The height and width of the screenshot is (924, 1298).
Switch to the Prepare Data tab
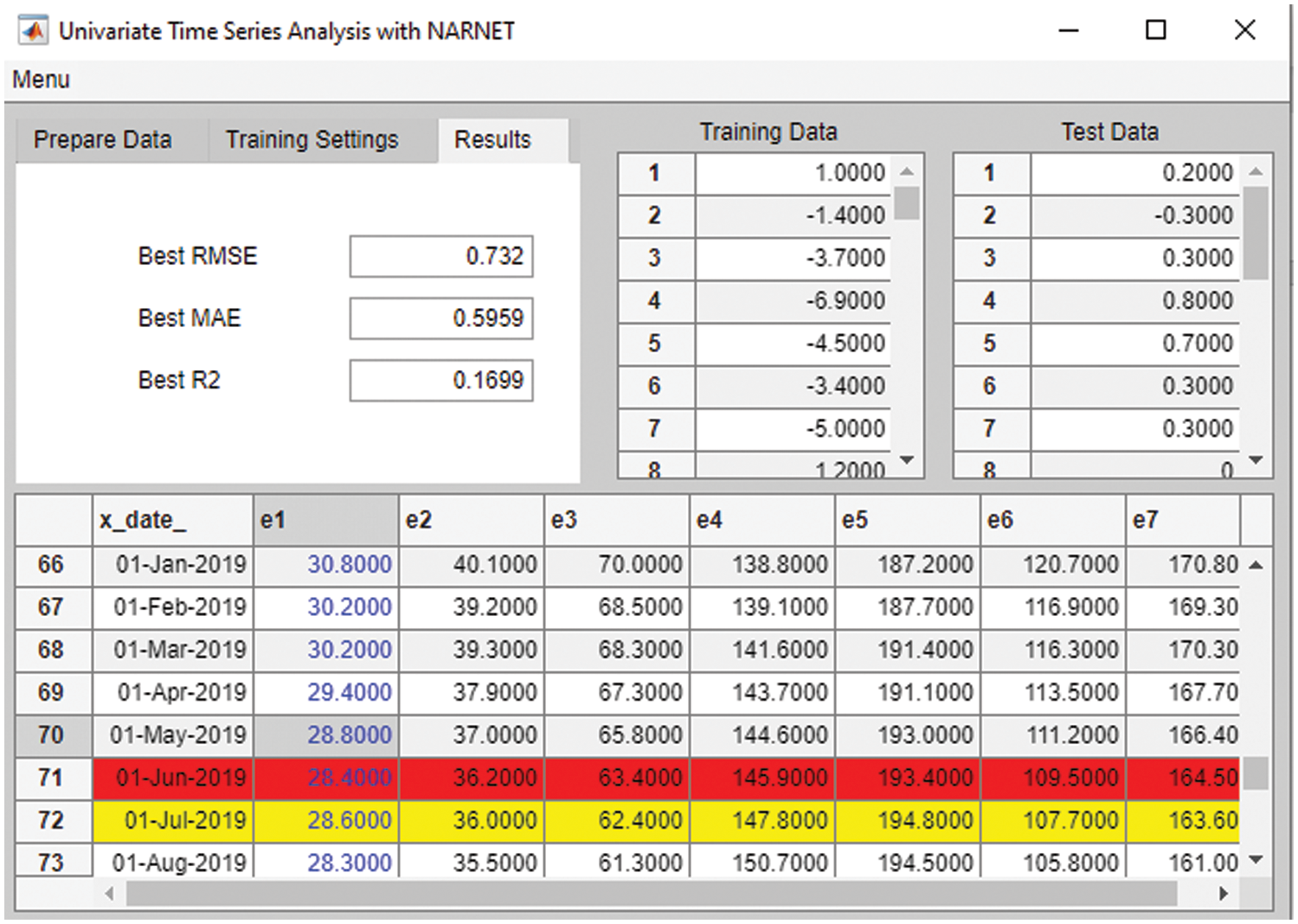click(x=103, y=140)
